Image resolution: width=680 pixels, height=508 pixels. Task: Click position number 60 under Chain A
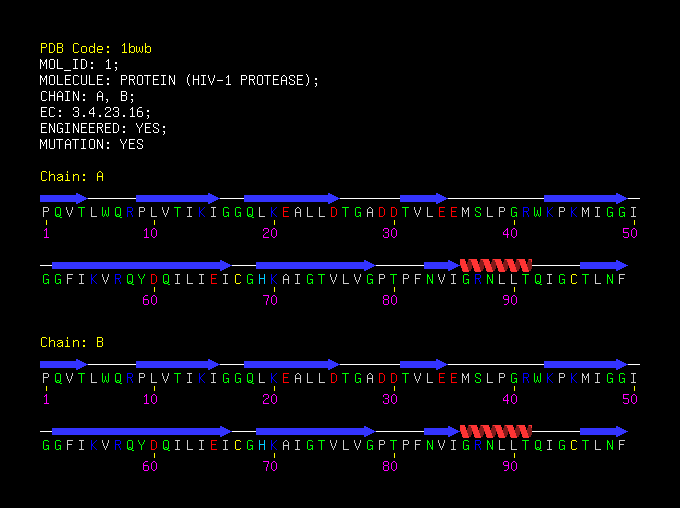[x=150, y=300]
